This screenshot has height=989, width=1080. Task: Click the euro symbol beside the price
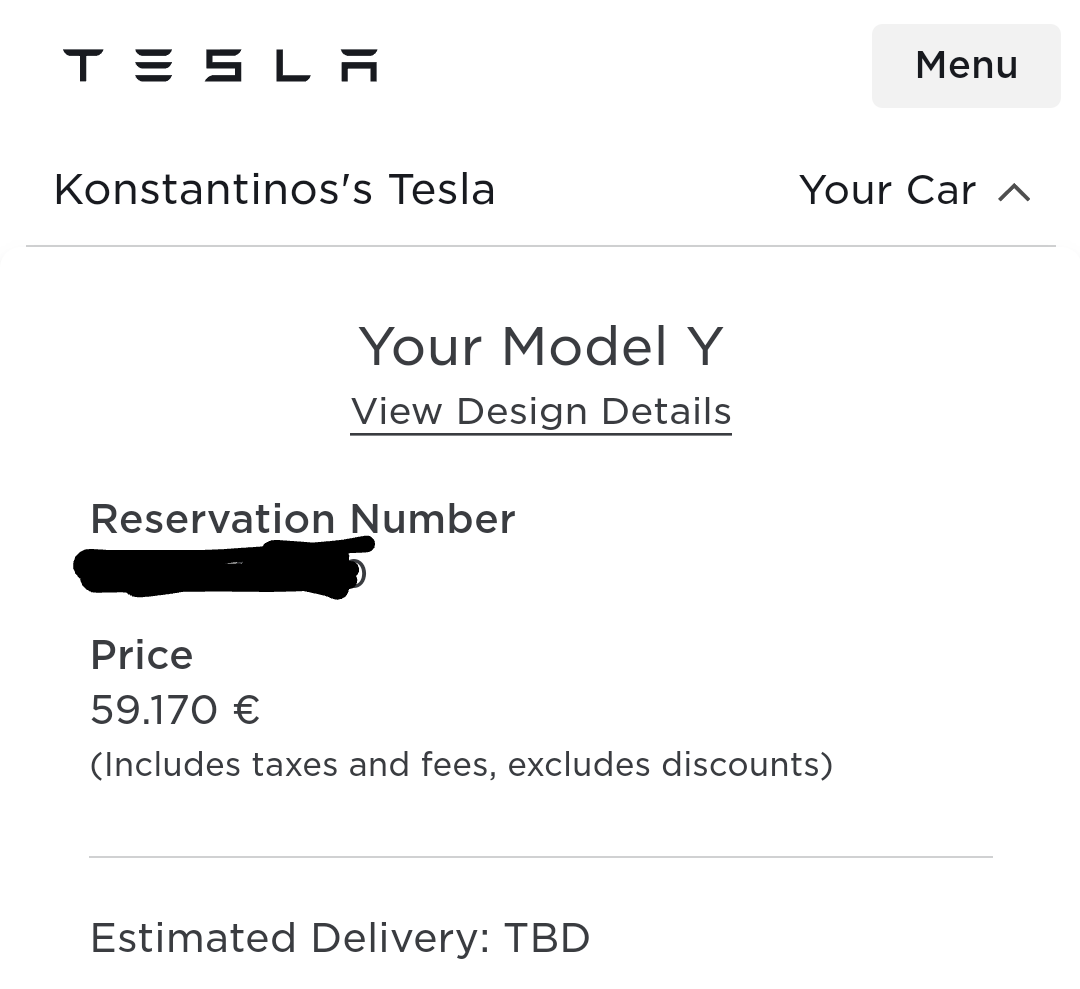(x=246, y=711)
